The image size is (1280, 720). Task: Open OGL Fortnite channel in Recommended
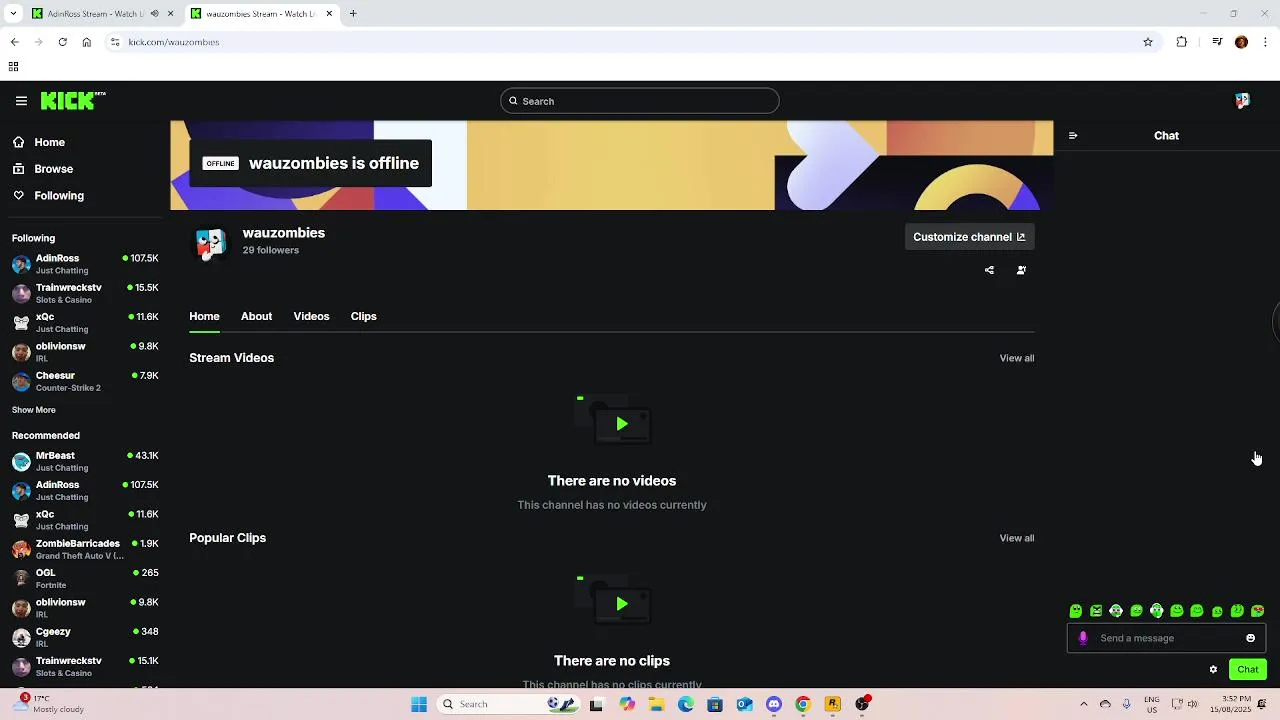pyautogui.click(x=85, y=578)
